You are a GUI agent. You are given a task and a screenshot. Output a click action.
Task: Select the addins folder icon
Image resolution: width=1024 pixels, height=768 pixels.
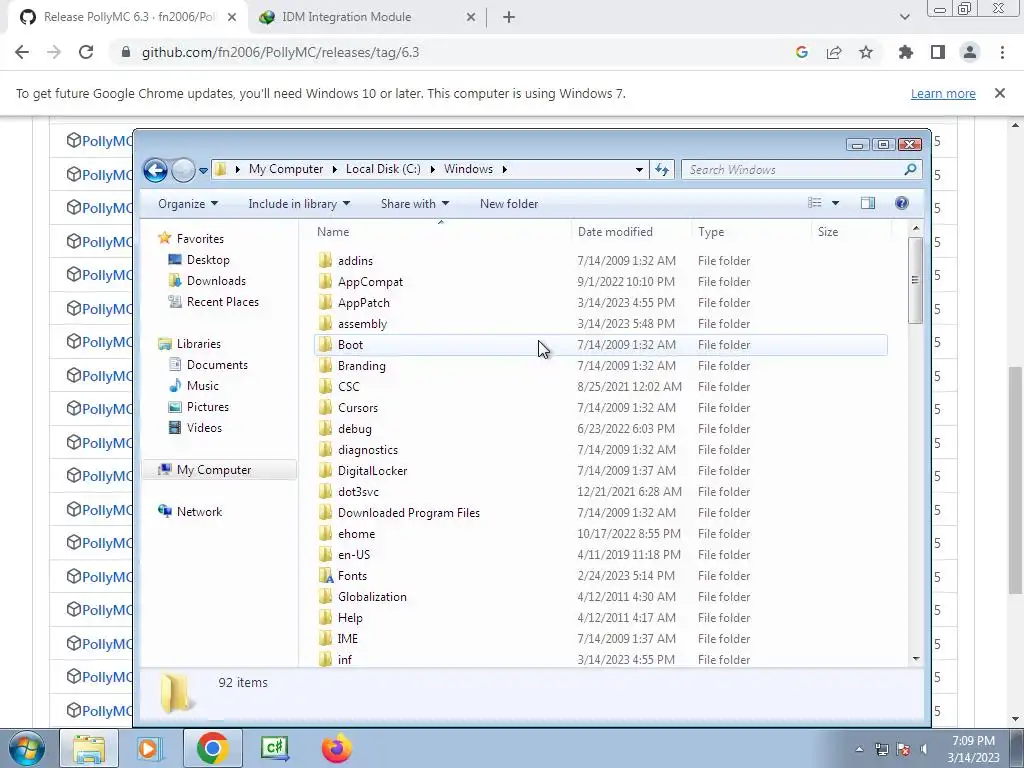click(325, 261)
